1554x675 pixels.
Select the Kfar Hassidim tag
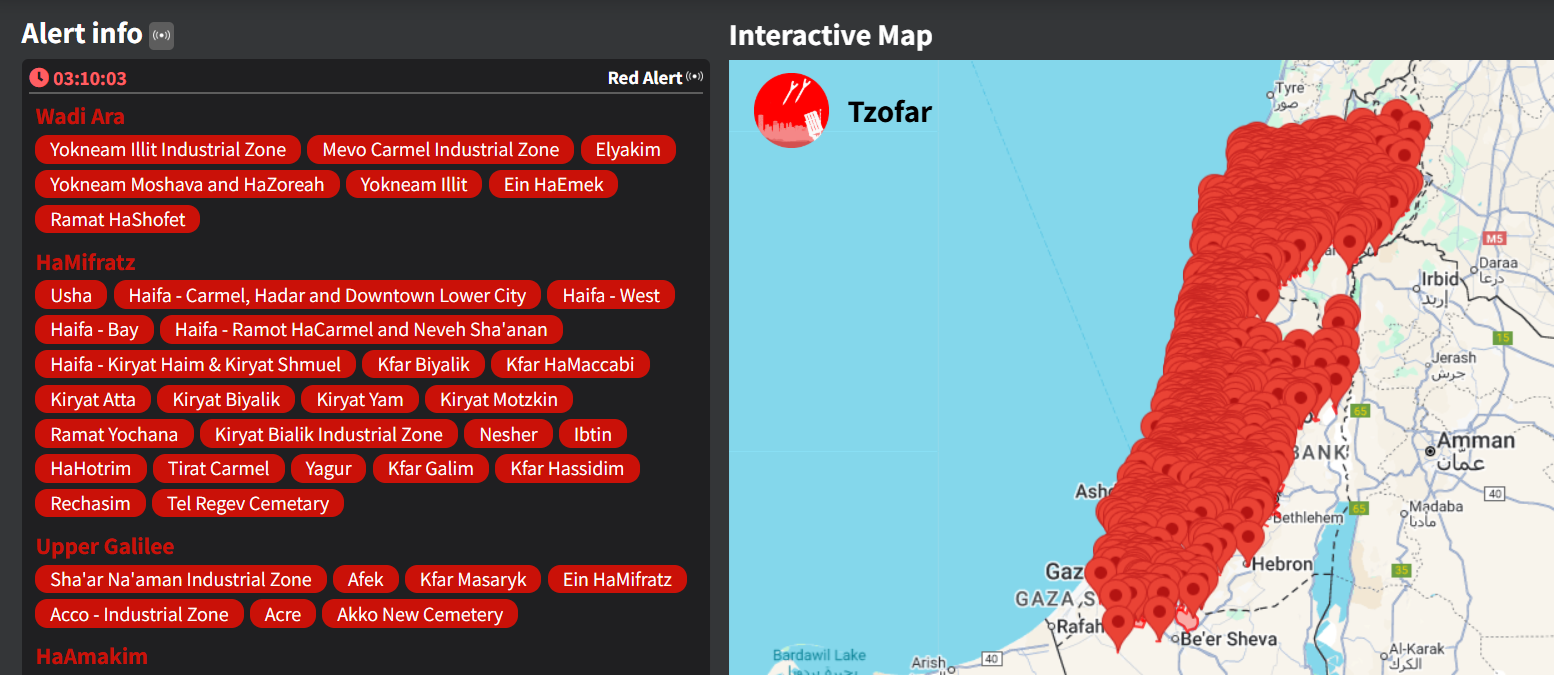point(567,468)
